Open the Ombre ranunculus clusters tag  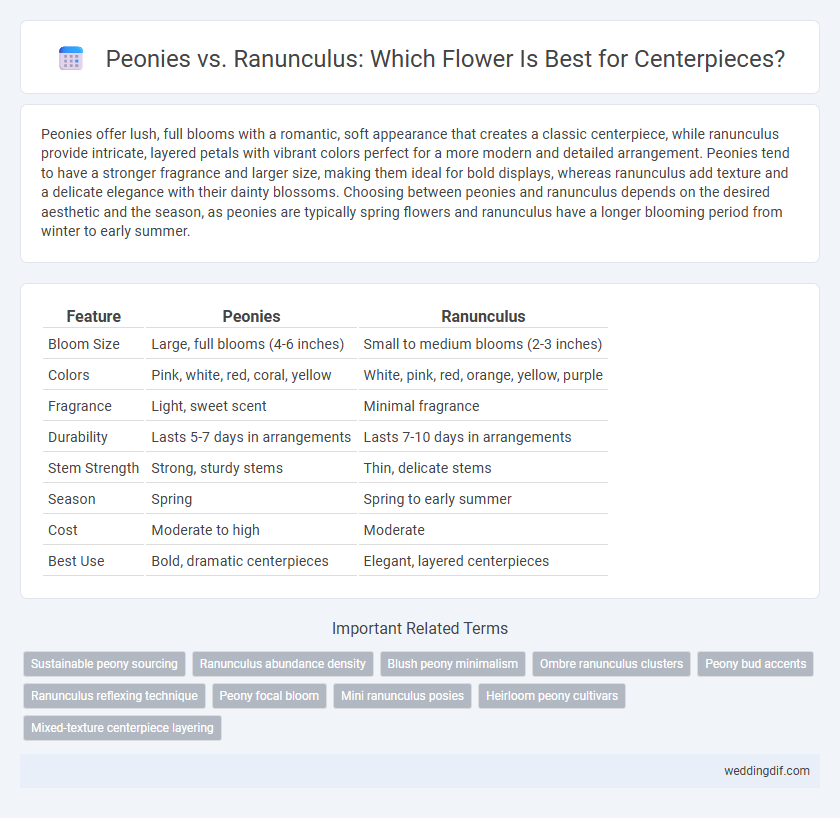click(x=611, y=664)
